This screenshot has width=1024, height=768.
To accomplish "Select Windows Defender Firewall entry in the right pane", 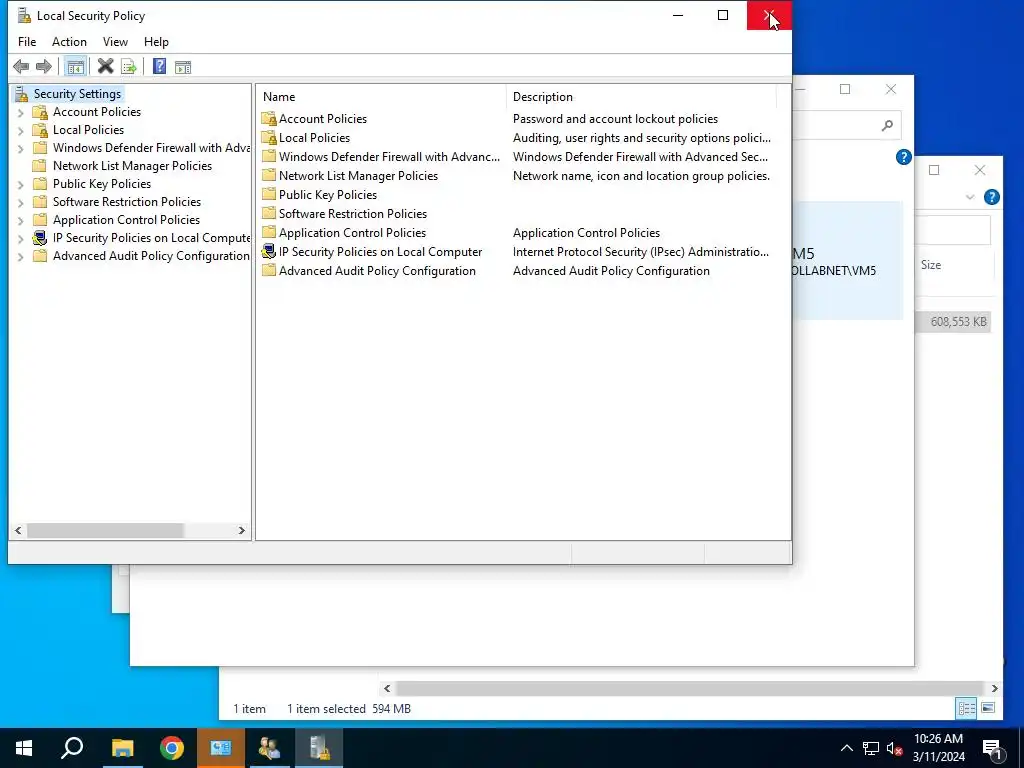I will tap(389, 156).
